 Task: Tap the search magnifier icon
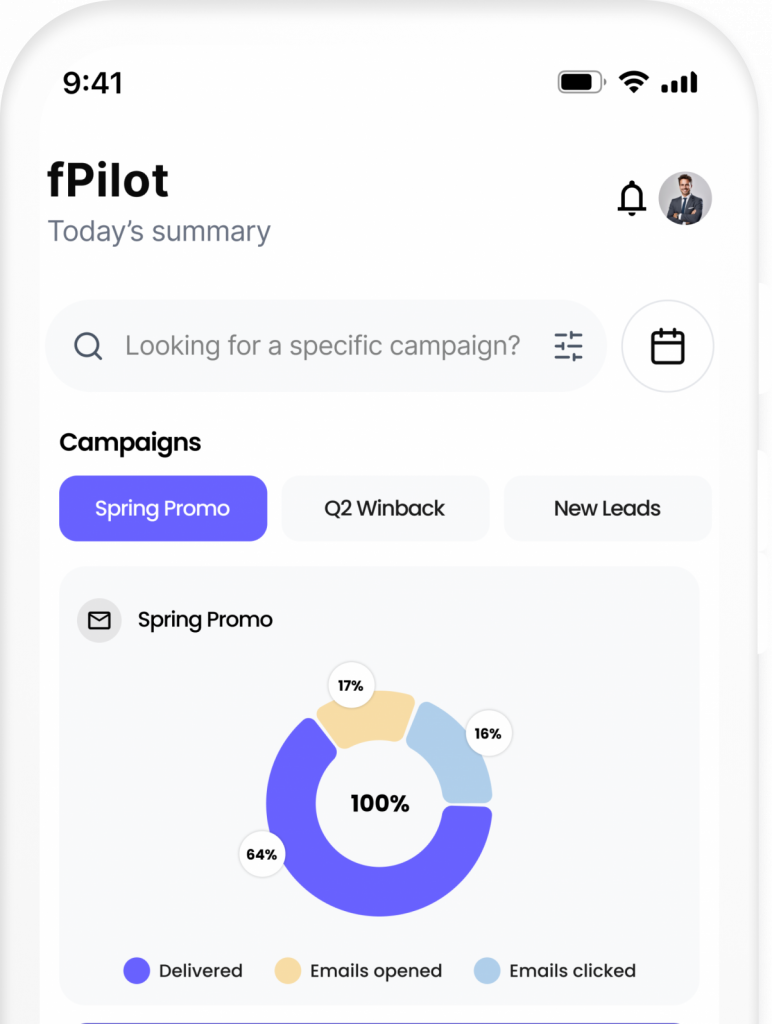(88, 346)
